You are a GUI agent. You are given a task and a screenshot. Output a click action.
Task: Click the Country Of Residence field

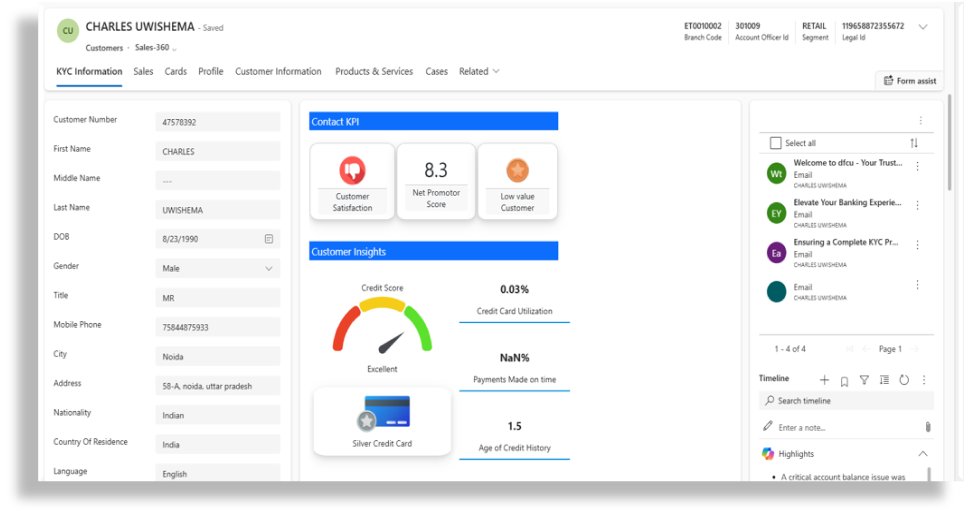click(217, 445)
